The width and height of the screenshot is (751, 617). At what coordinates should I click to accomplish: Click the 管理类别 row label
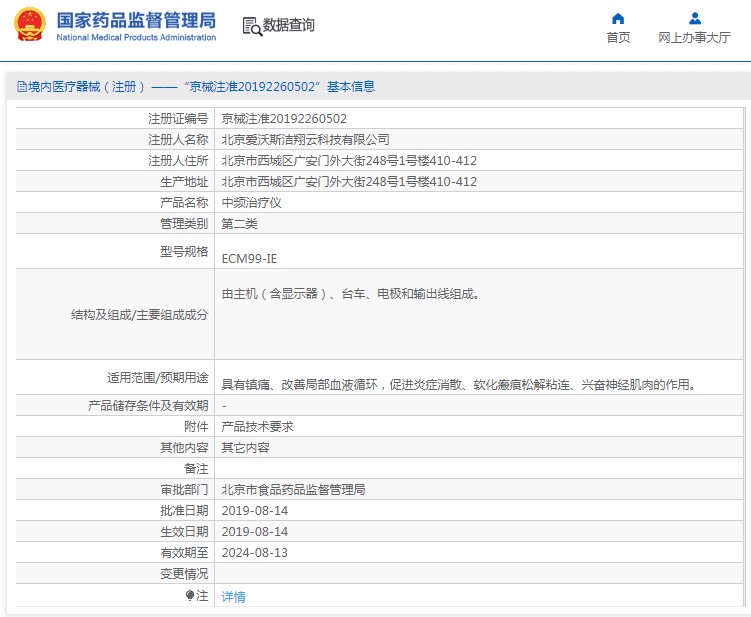coord(184,224)
